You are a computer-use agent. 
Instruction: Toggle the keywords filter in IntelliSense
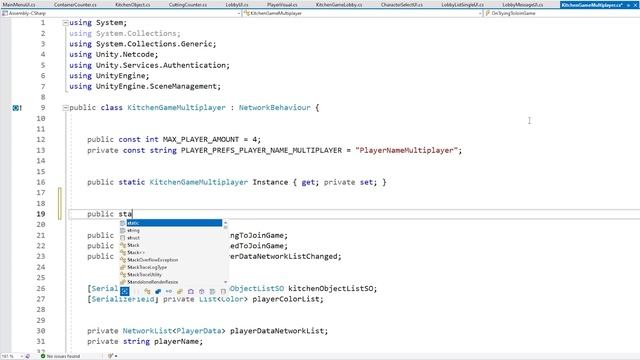click(x=212, y=291)
